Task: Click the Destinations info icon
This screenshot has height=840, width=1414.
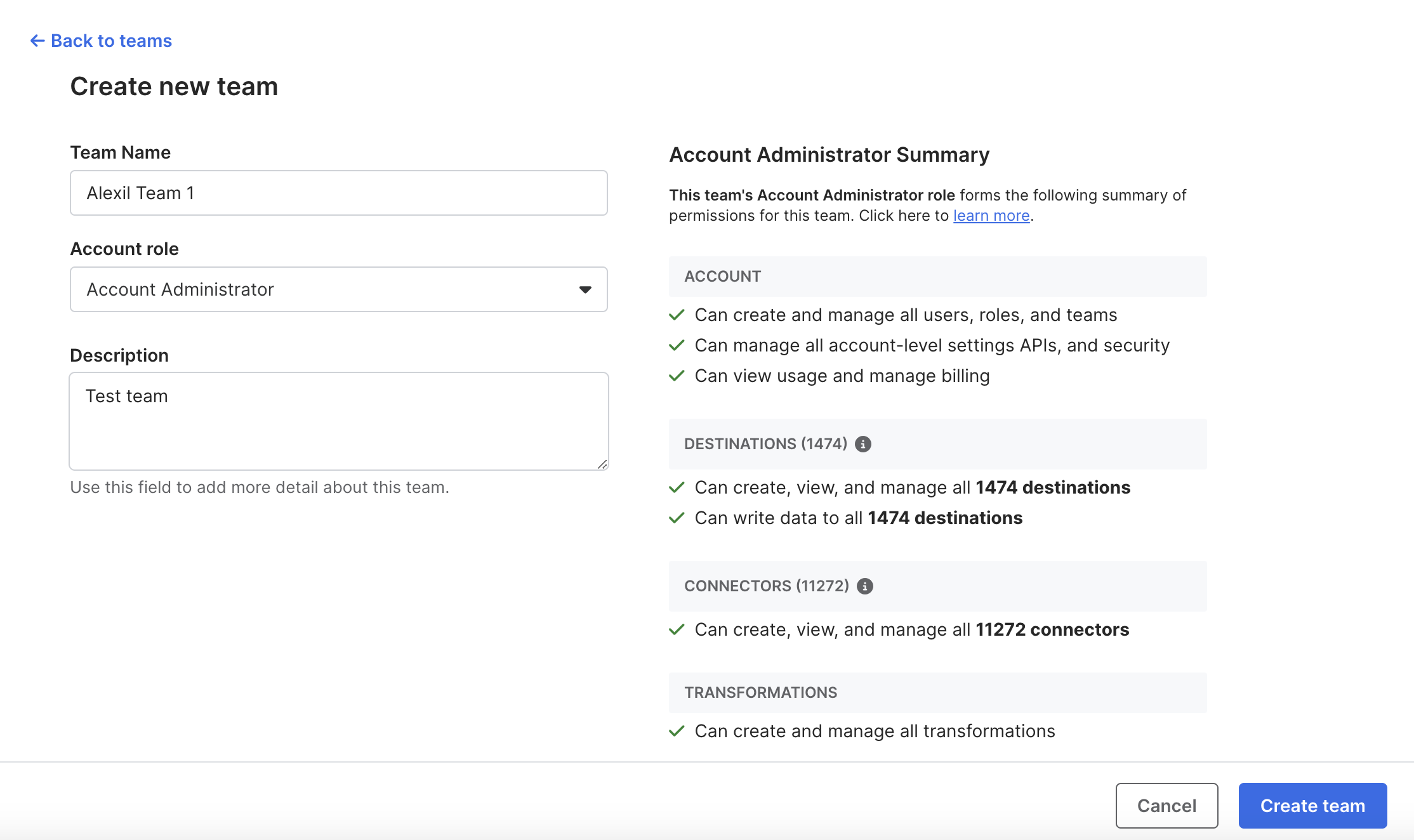Action: pyautogui.click(x=863, y=444)
